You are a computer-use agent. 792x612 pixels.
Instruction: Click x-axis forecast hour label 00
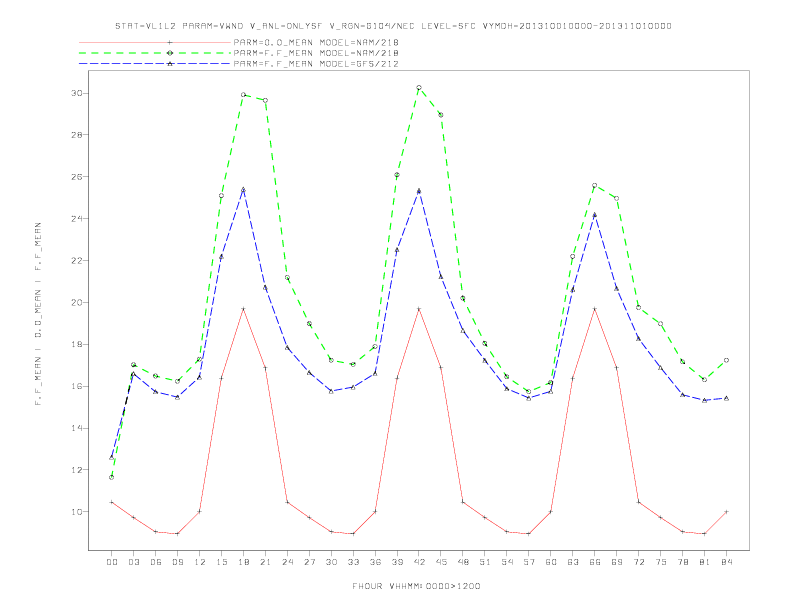[x=112, y=562]
